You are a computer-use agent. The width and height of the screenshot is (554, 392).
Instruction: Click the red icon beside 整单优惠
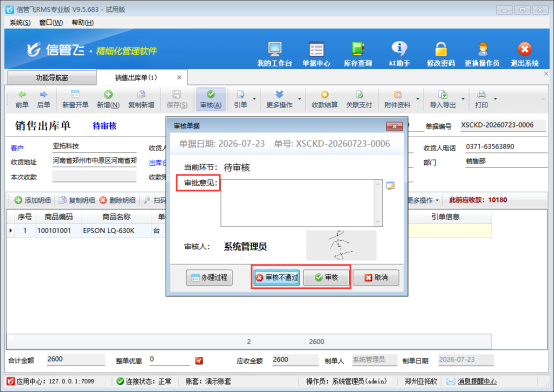[199, 361]
